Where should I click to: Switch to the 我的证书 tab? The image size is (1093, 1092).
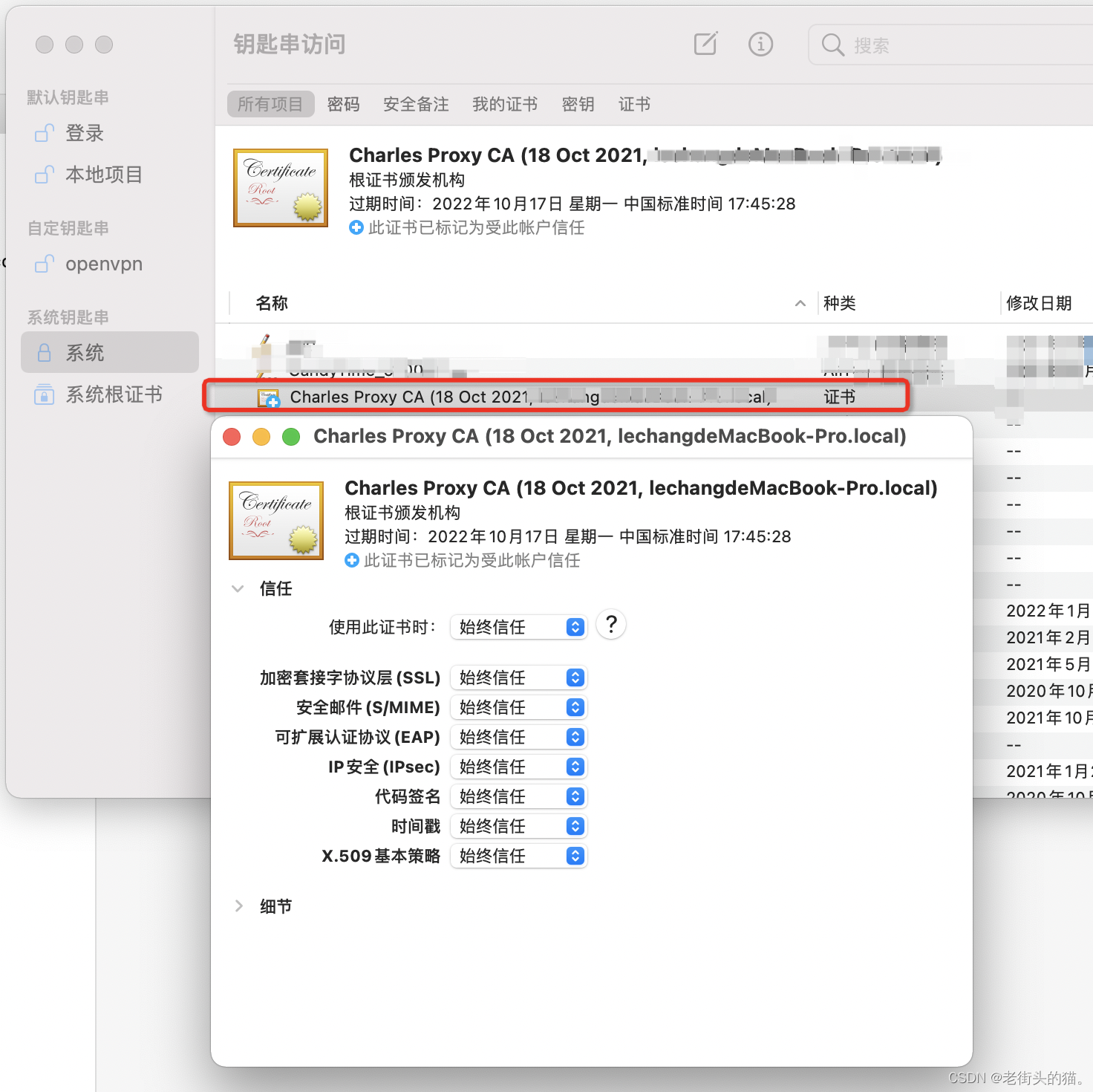(505, 104)
